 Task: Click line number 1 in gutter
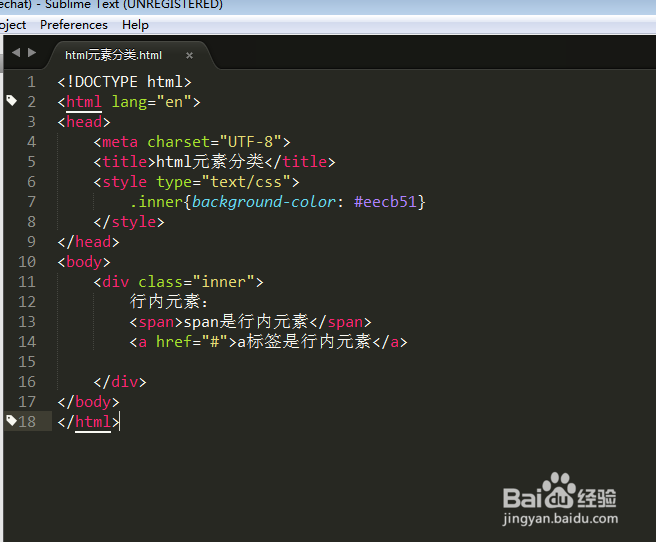31,82
